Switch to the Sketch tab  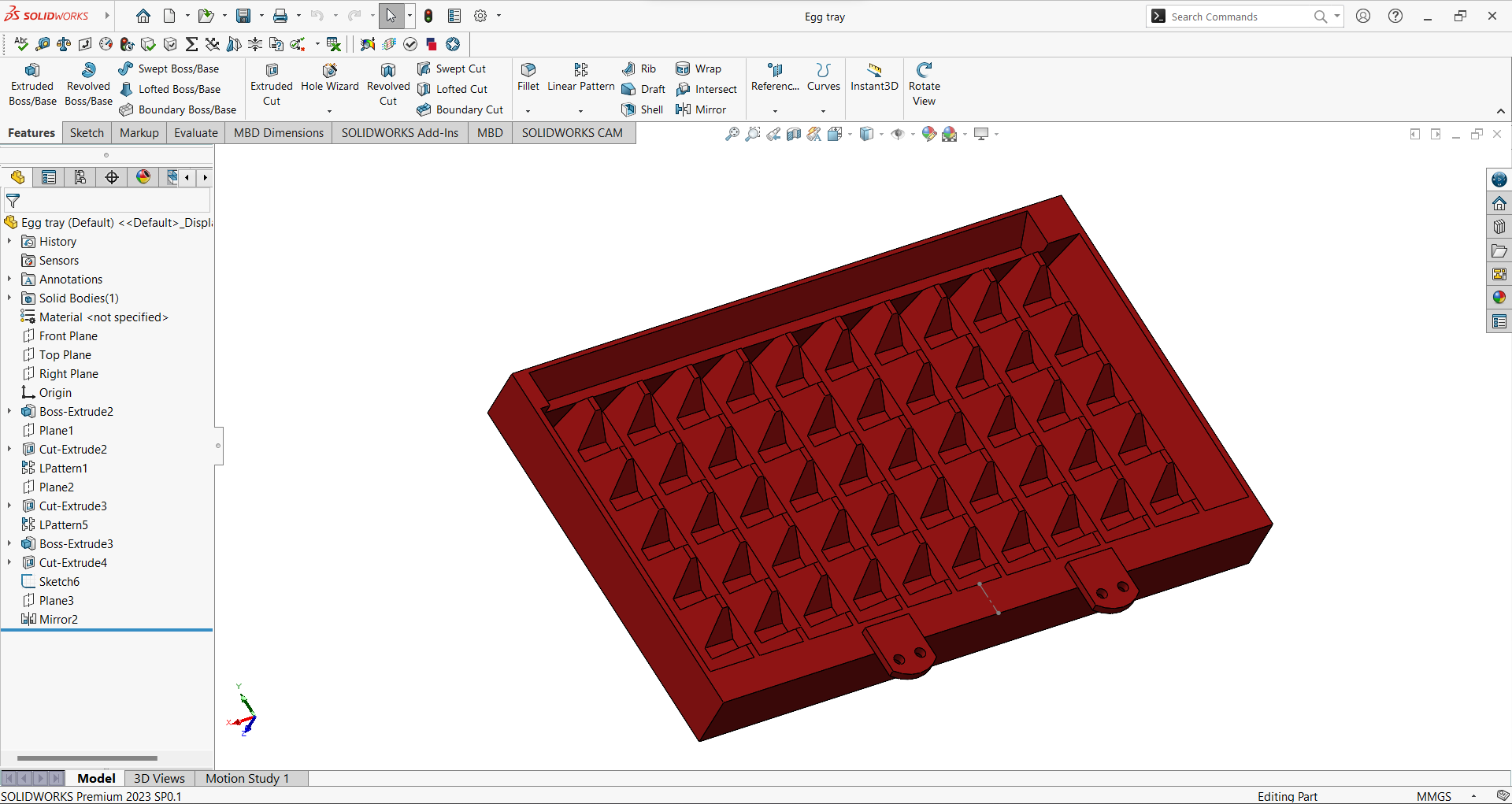click(x=87, y=132)
